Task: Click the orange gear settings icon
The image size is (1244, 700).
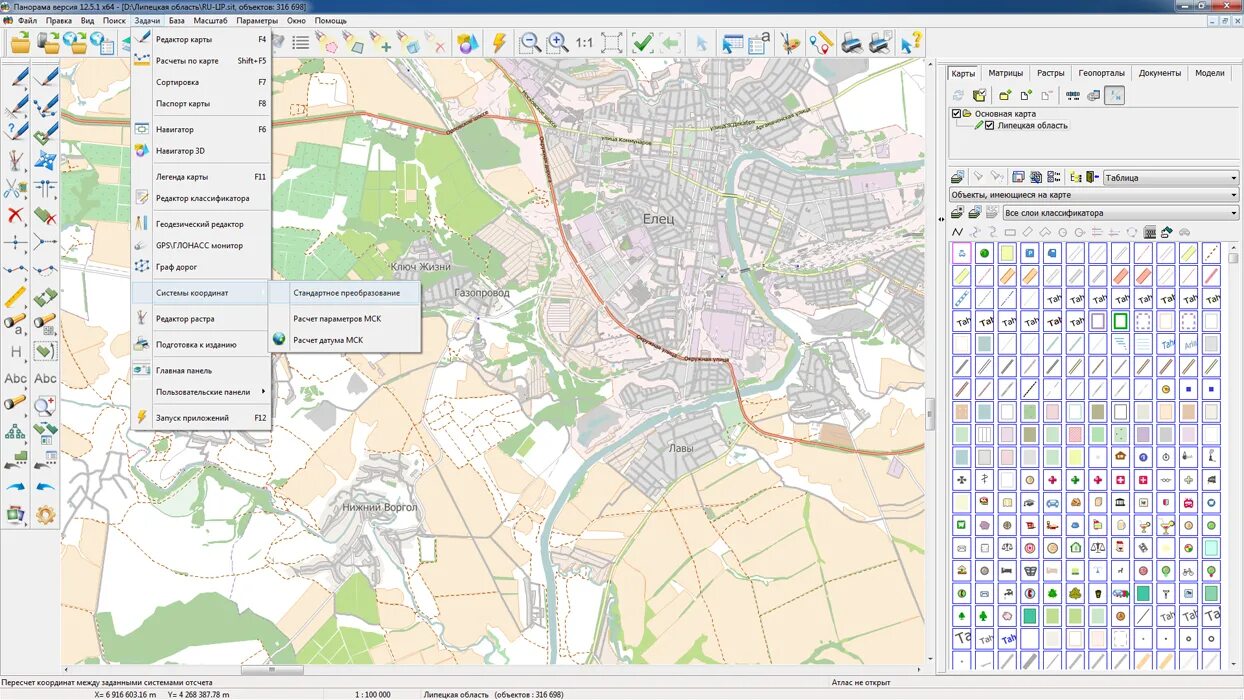Action: [45, 515]
